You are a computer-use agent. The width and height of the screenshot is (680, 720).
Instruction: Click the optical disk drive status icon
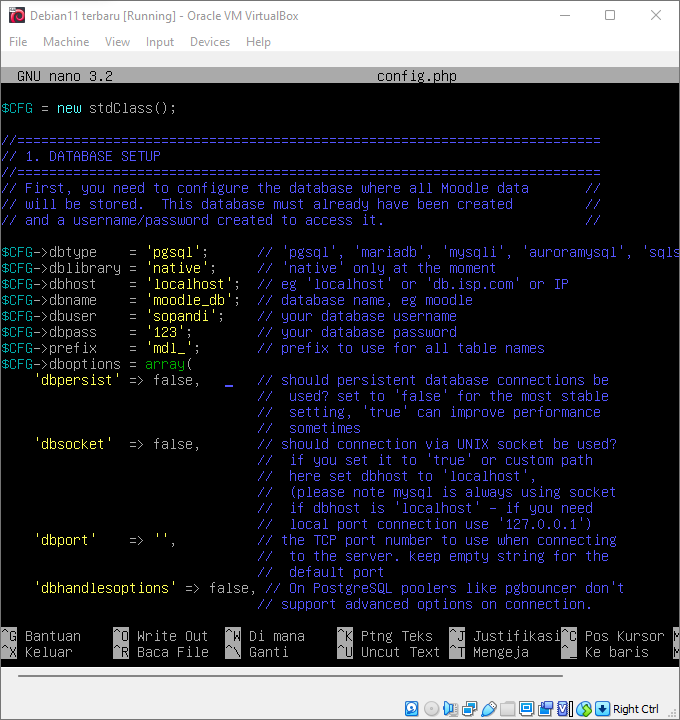pos(431,709)
